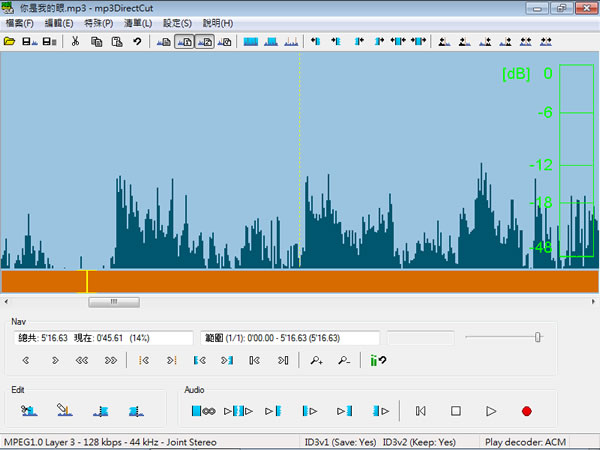600x450 pixels.
Task: Click the horizontal scrollbar thumb under waveform
Action: (114, 302)
